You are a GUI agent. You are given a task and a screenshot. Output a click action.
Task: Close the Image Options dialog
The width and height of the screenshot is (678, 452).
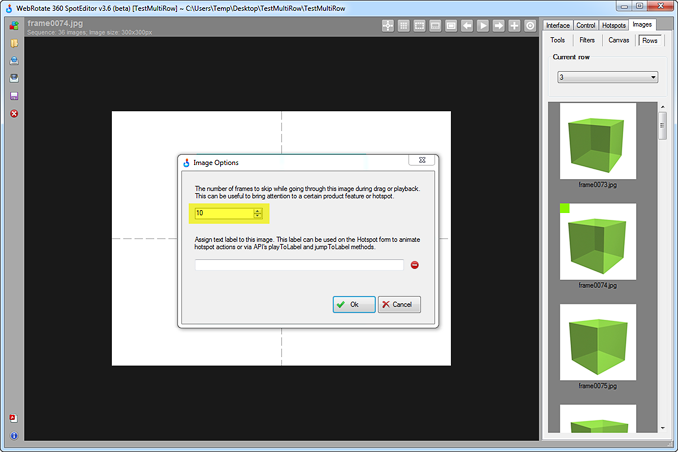(422, 160)
